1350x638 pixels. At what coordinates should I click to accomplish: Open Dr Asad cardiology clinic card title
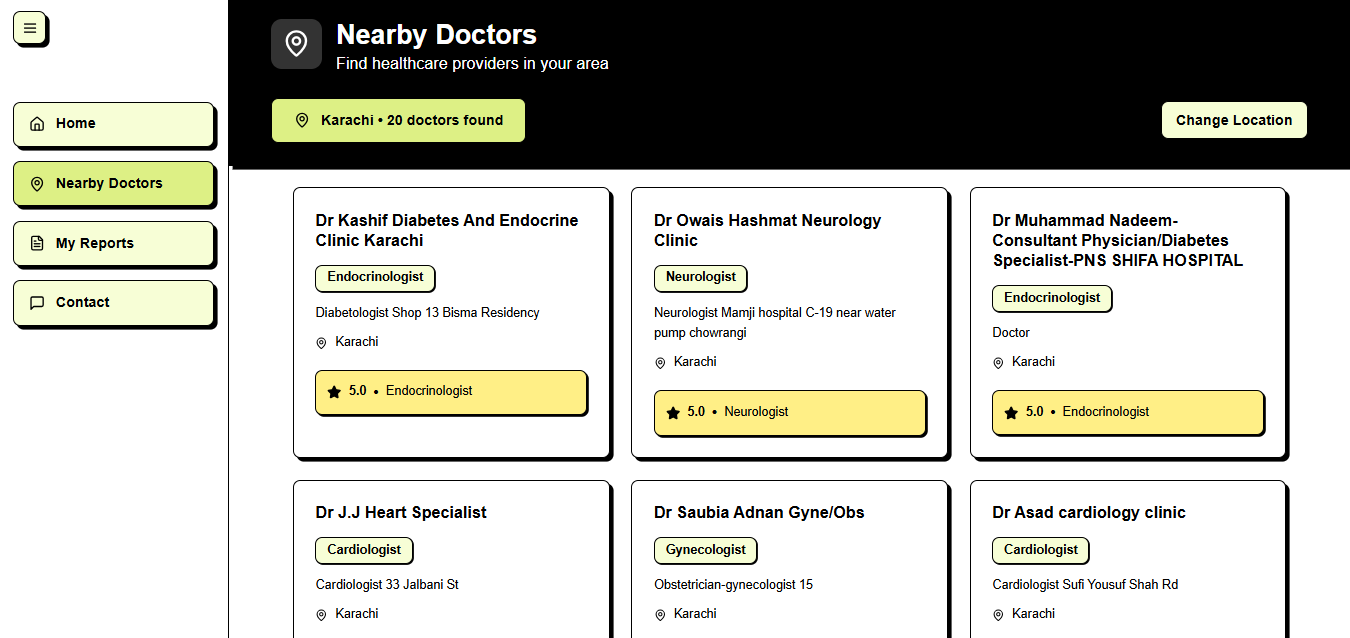pos(1089,512)
